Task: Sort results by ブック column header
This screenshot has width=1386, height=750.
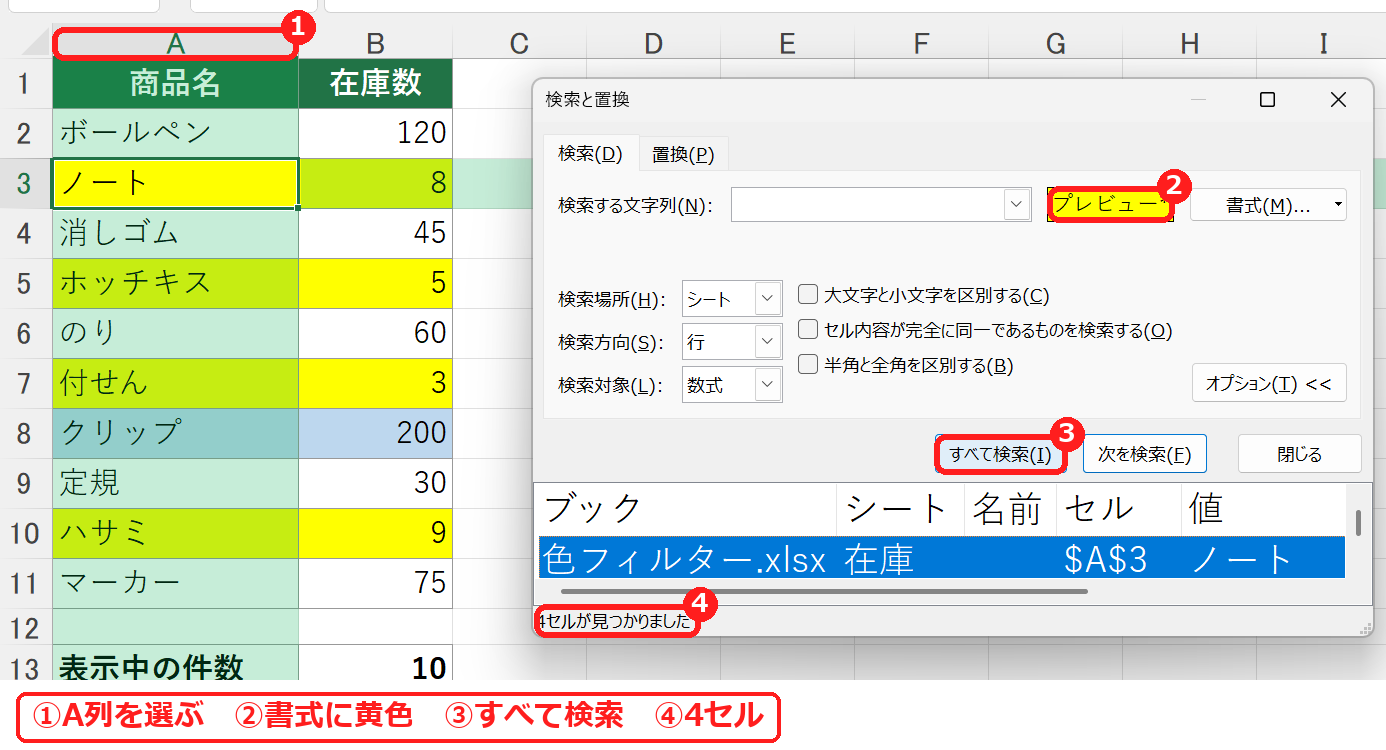Action: [686, 509]
